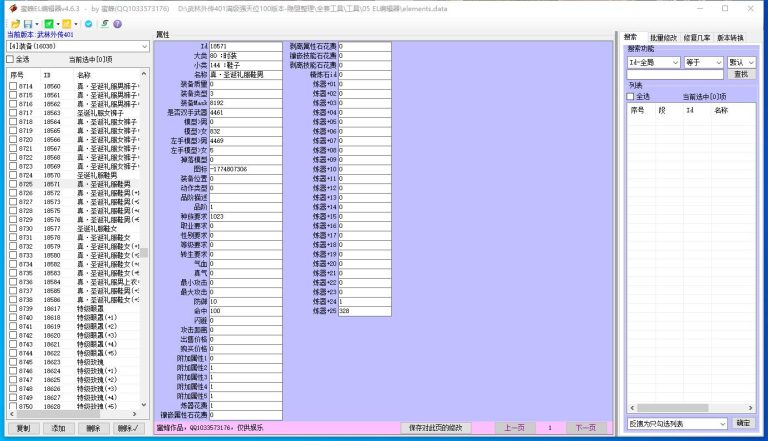The height and width of the screenshot is (441, 768).
Task: Expand the save icon dropdown arrow
Action: pyautogui.click(x=37, y=24)
